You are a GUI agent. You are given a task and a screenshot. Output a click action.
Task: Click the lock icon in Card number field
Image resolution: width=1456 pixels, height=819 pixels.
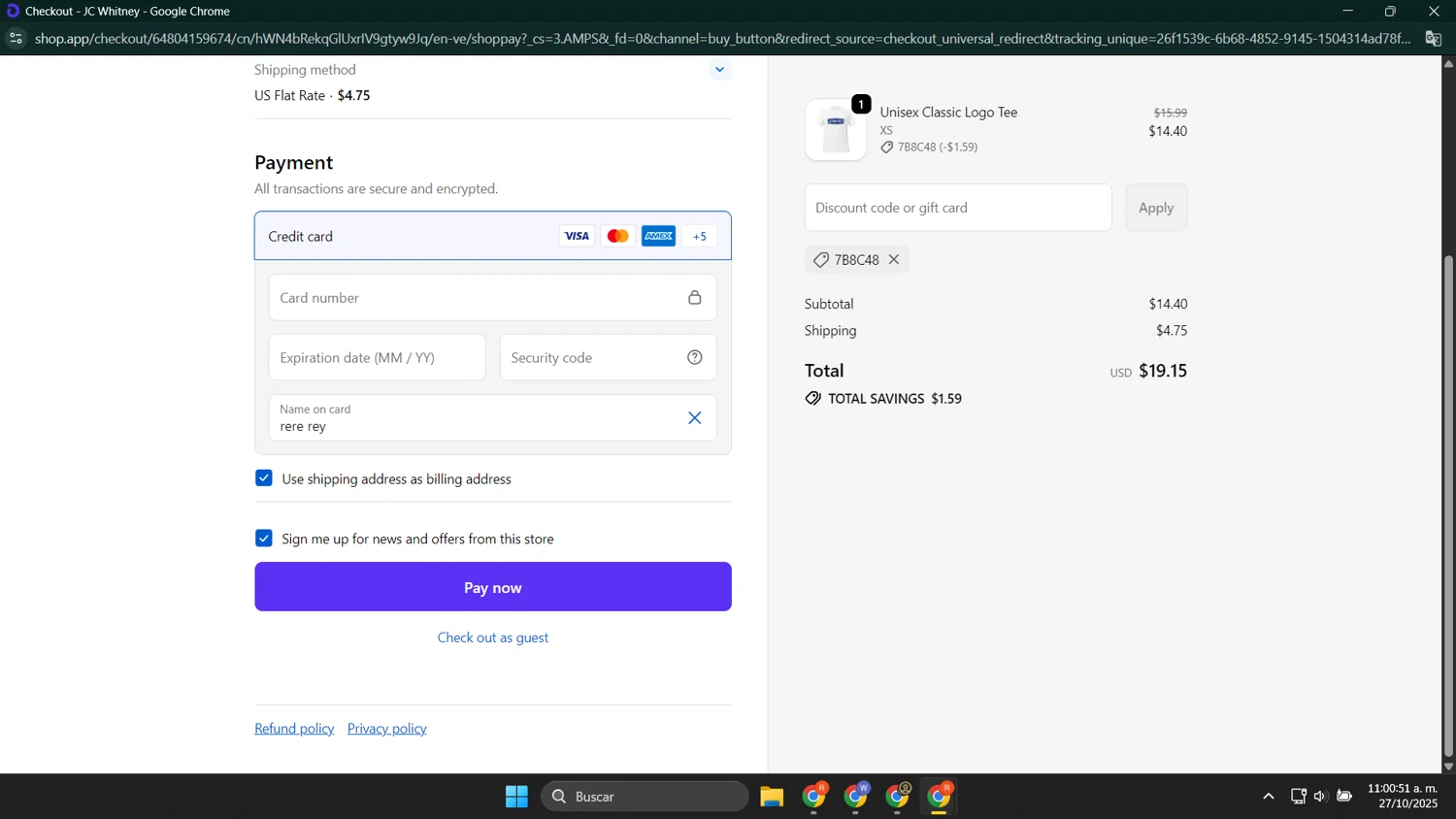click(x=695, y=298)
